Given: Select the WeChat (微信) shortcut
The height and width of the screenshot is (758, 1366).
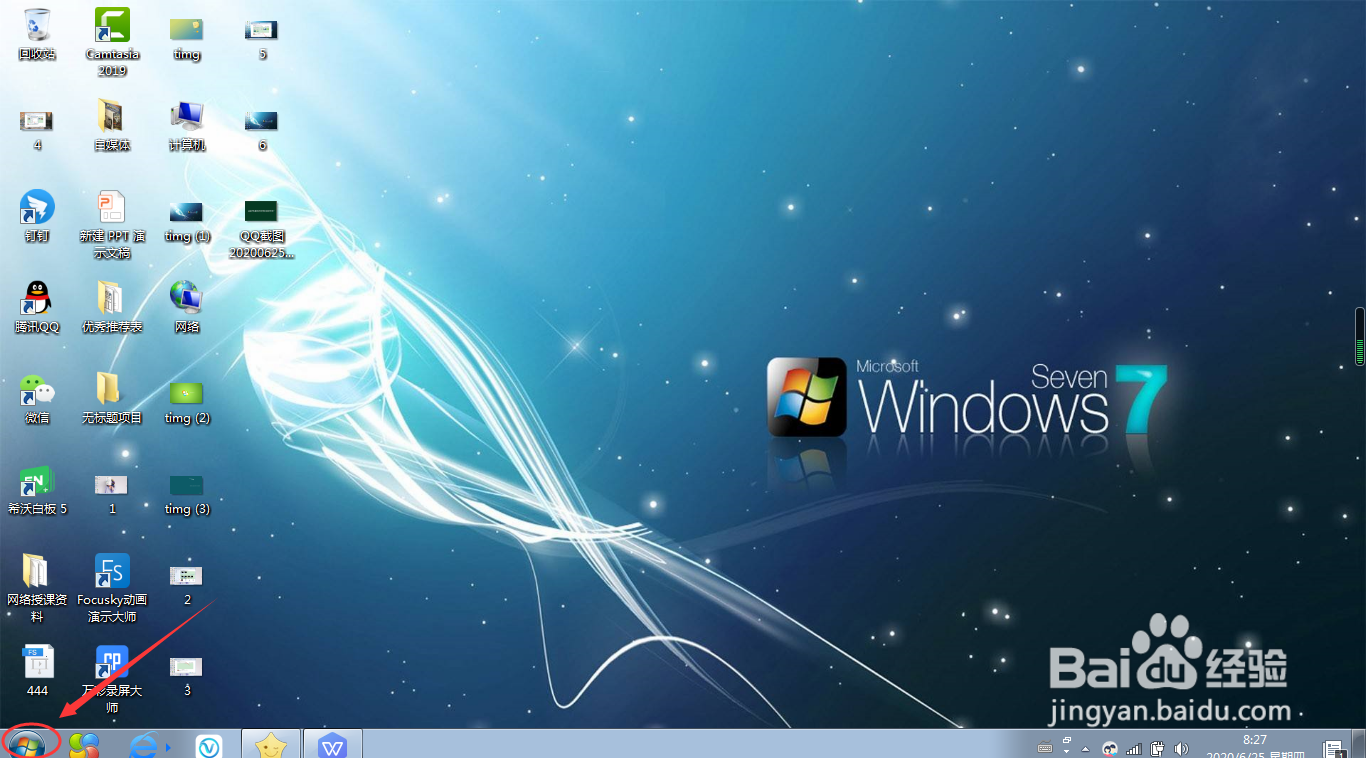Looking at the screenshot, I should coord(37,398).
